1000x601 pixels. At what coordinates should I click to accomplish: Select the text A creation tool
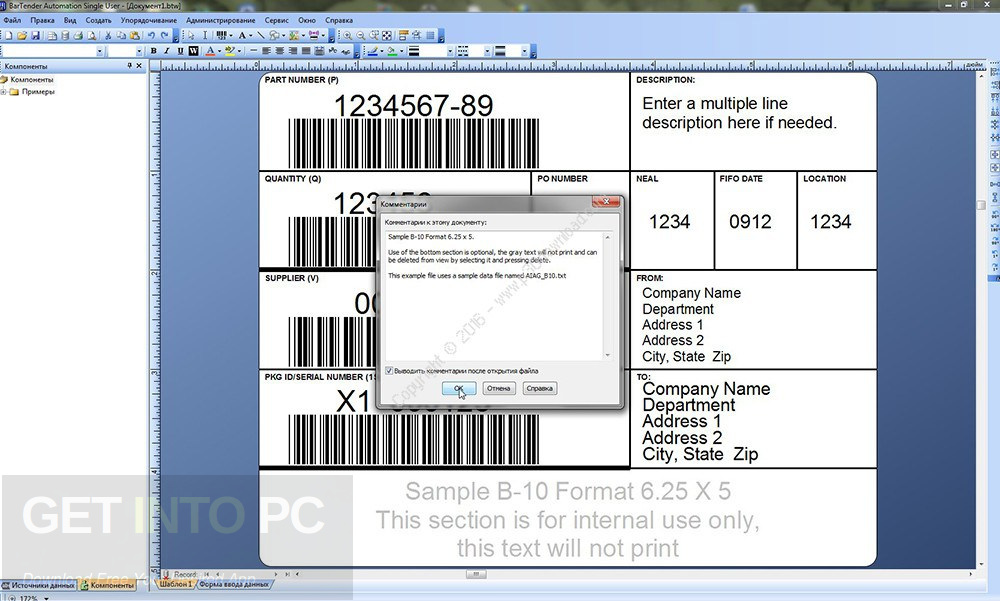coord(242,36)
